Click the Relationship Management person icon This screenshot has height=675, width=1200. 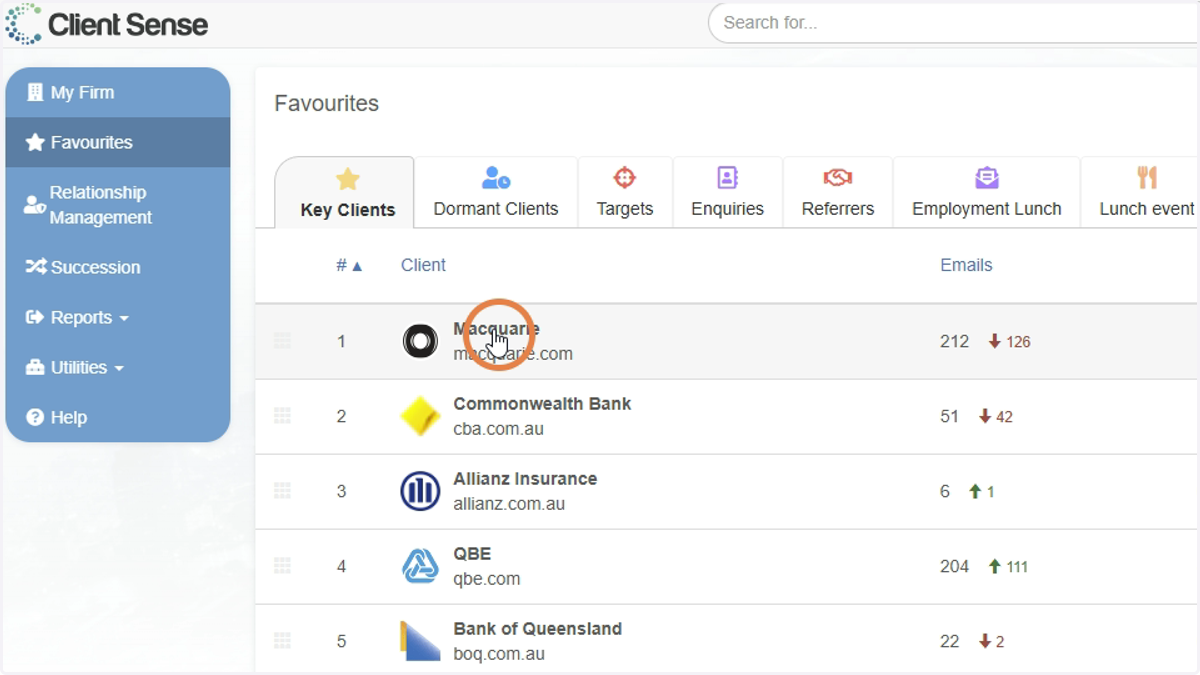click(x=35, y=205)
